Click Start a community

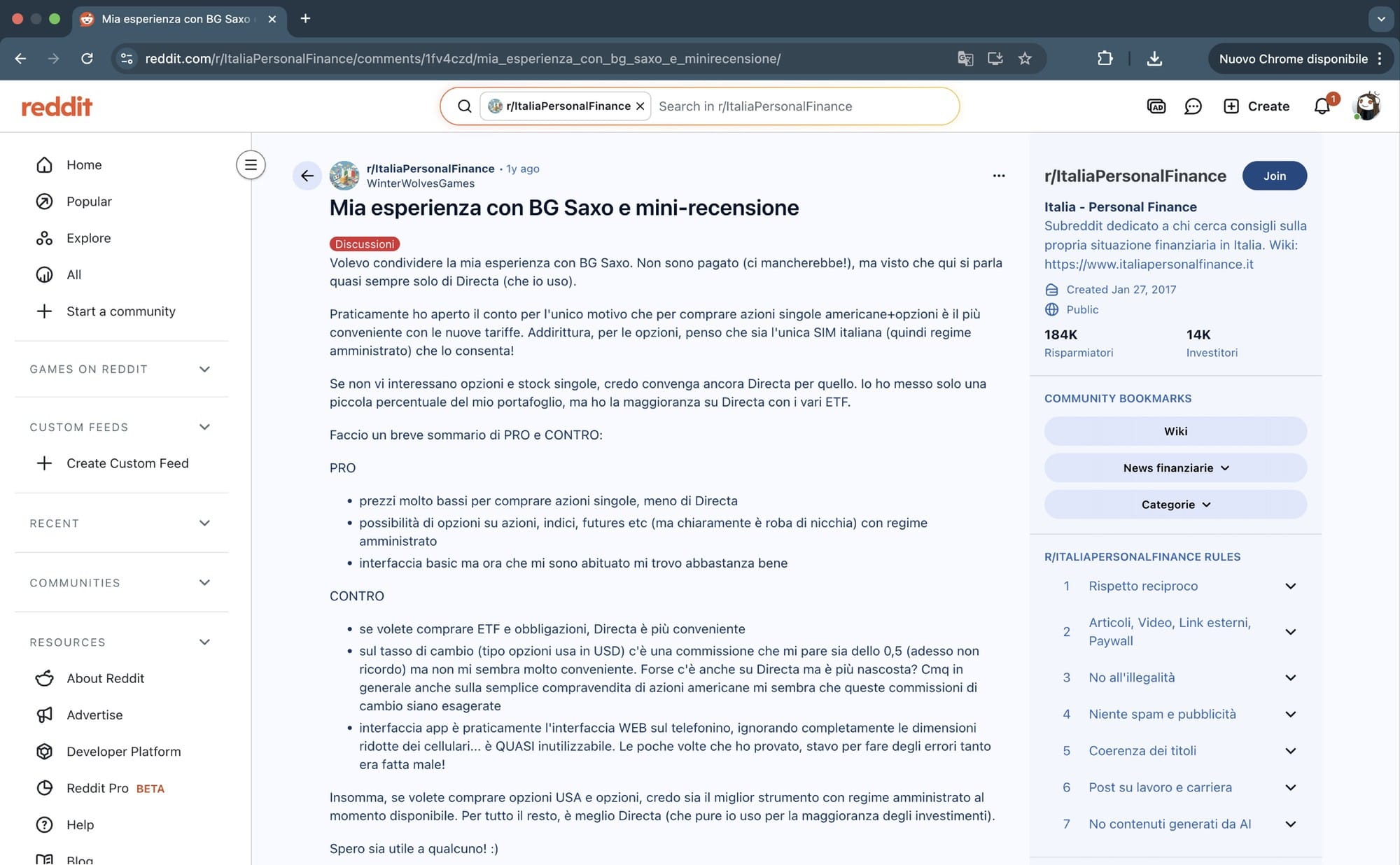[x=122, y=311]
